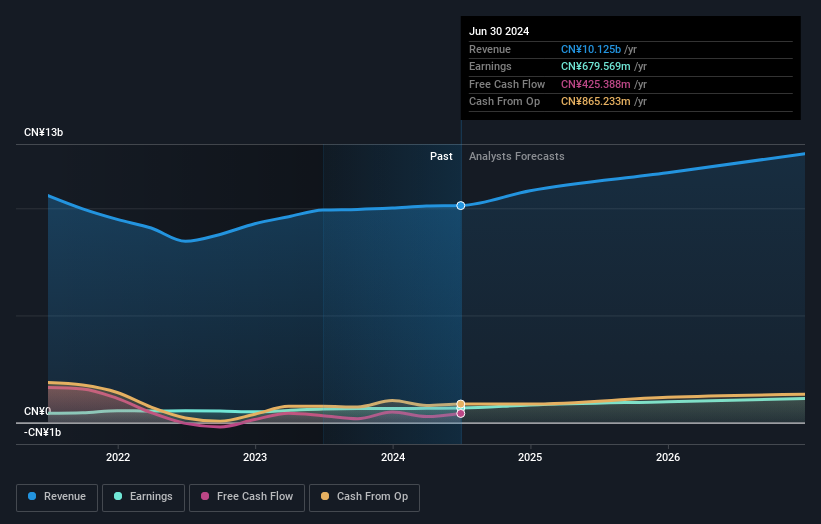This screenshot has width=821, height=524.
Task: Select the 2023 x-axis label
Action: pos(255,457)
